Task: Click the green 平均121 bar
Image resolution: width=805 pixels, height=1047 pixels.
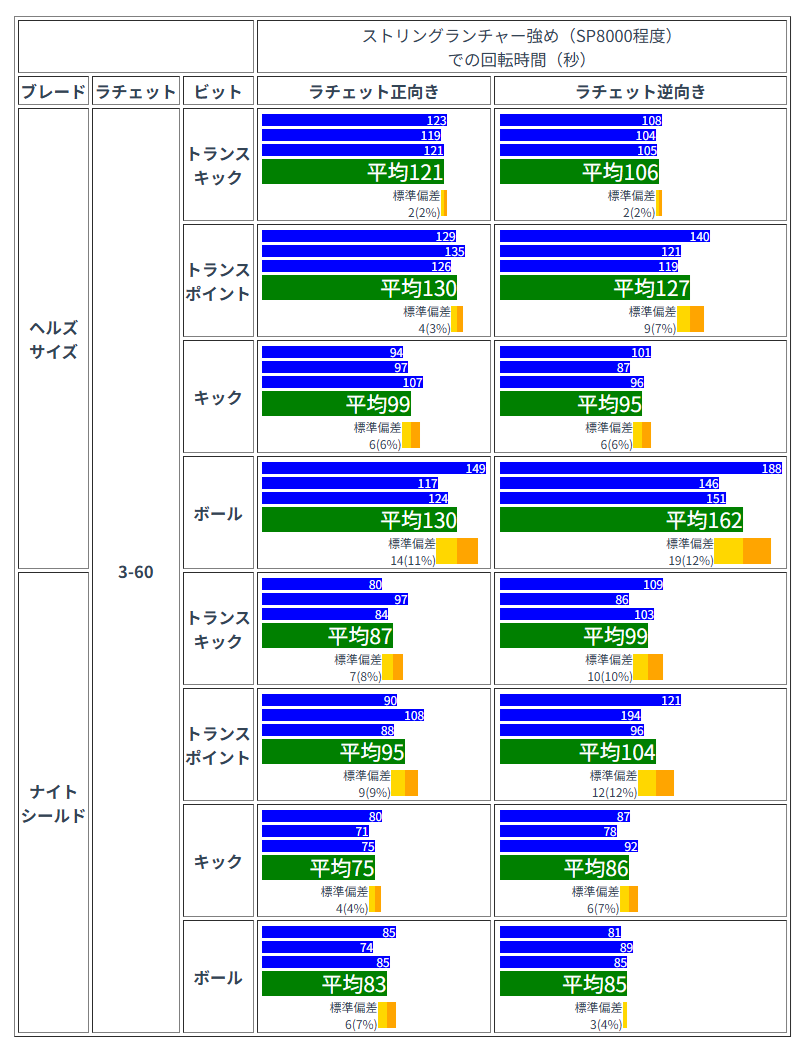Action: (354, 172)
